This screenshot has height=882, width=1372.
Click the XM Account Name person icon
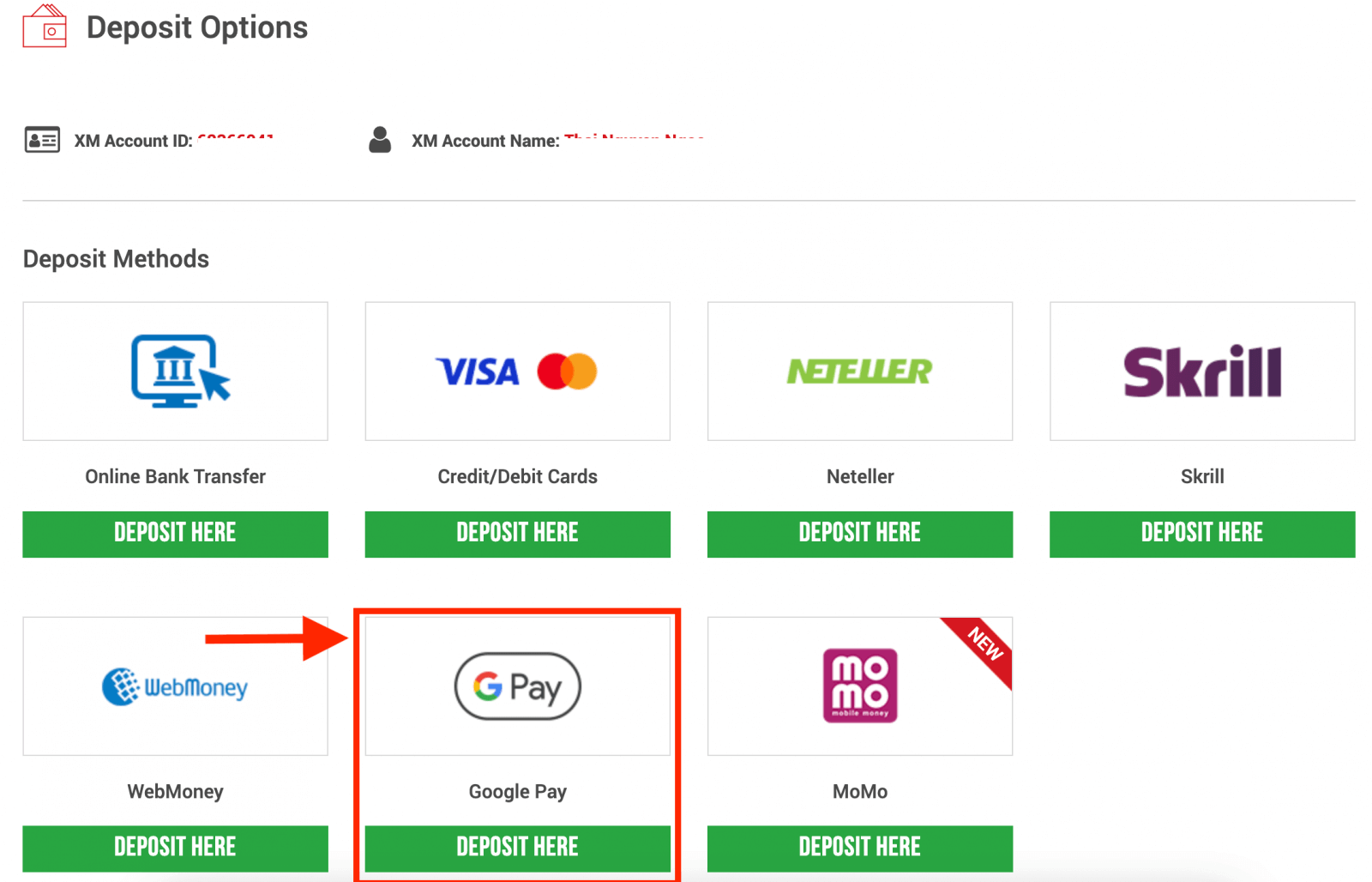pyautogui.click(x=380, y=139)
